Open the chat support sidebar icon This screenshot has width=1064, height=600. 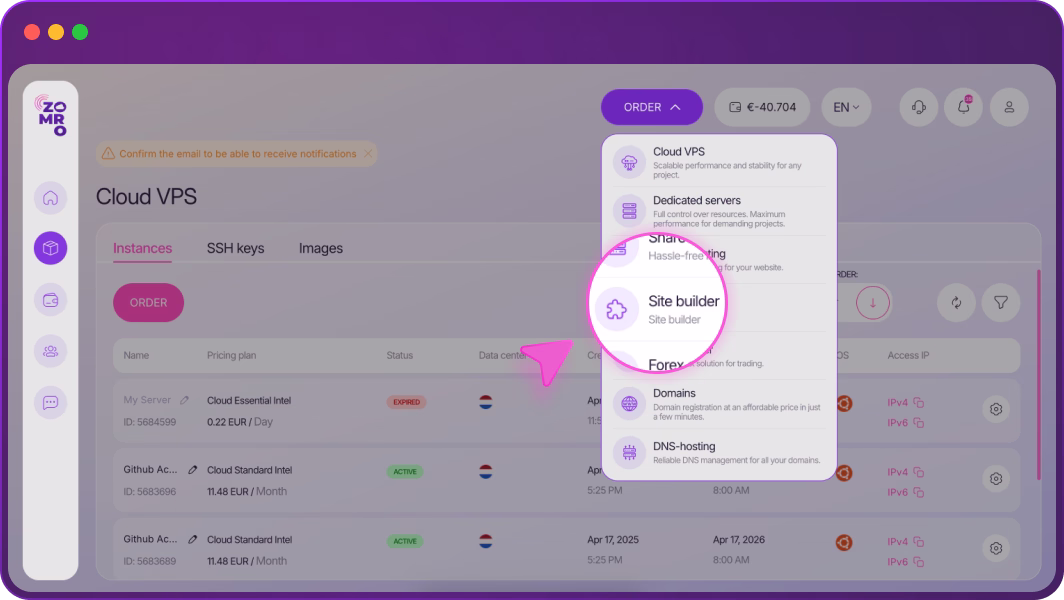point(50,402)
